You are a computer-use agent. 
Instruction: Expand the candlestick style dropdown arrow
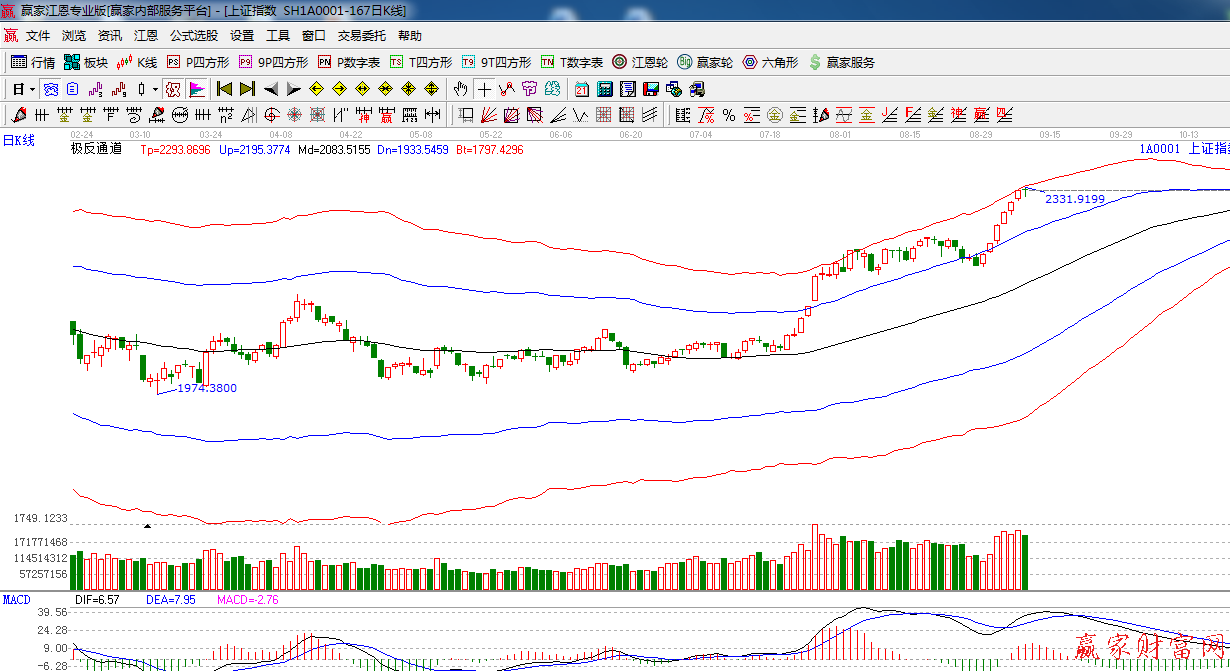155,89
